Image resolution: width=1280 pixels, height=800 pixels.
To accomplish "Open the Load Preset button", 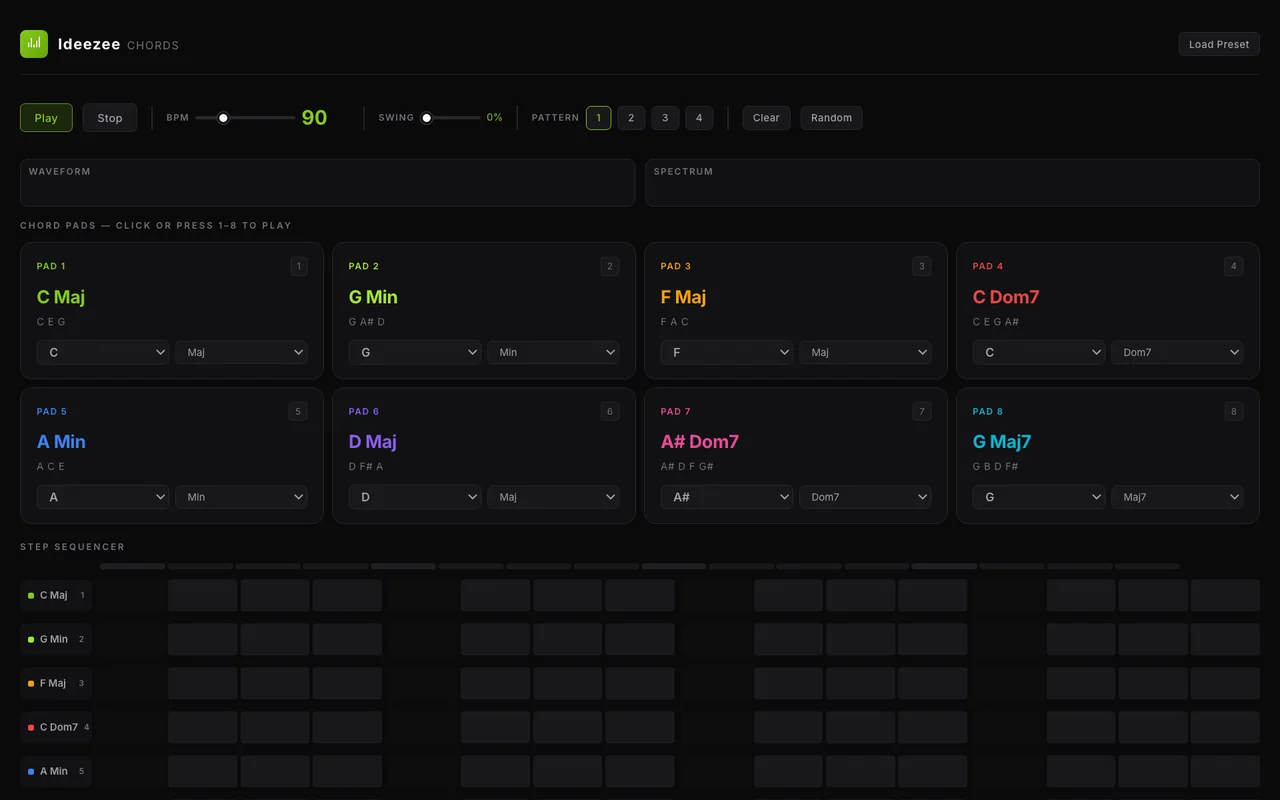I will 1219,44.
